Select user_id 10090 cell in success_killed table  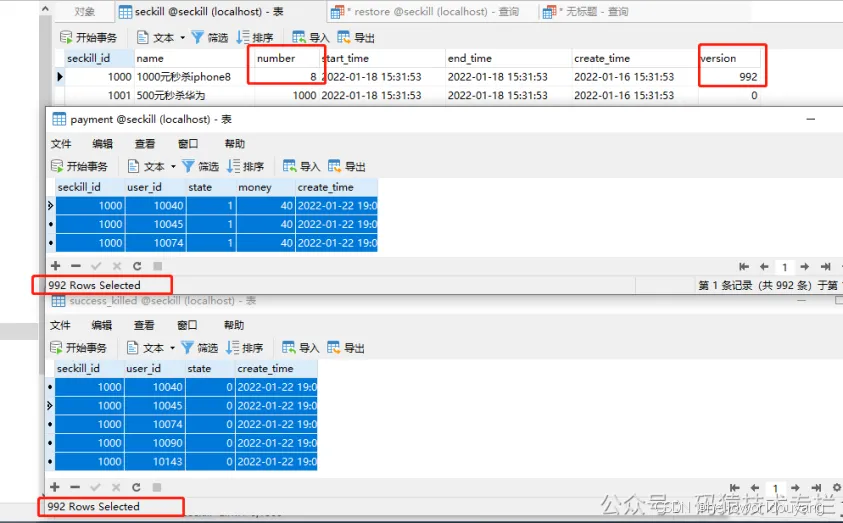154,443
